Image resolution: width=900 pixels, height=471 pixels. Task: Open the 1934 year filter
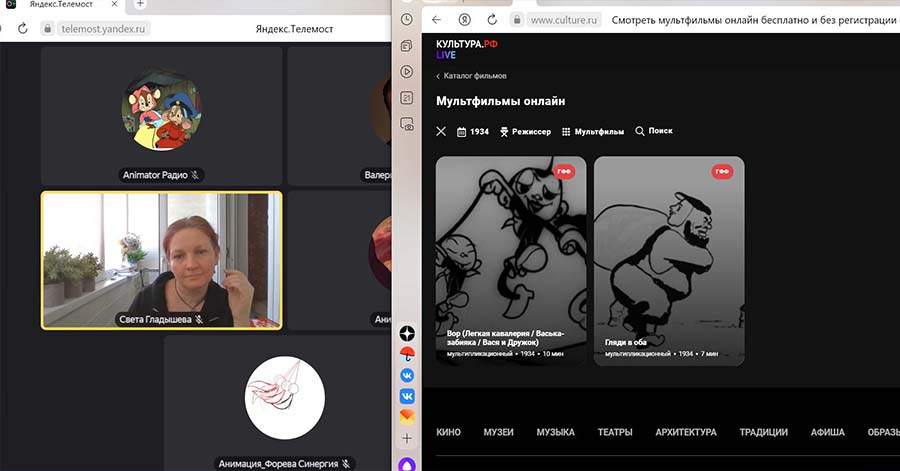pyautogui.click(x=473, y=132)
